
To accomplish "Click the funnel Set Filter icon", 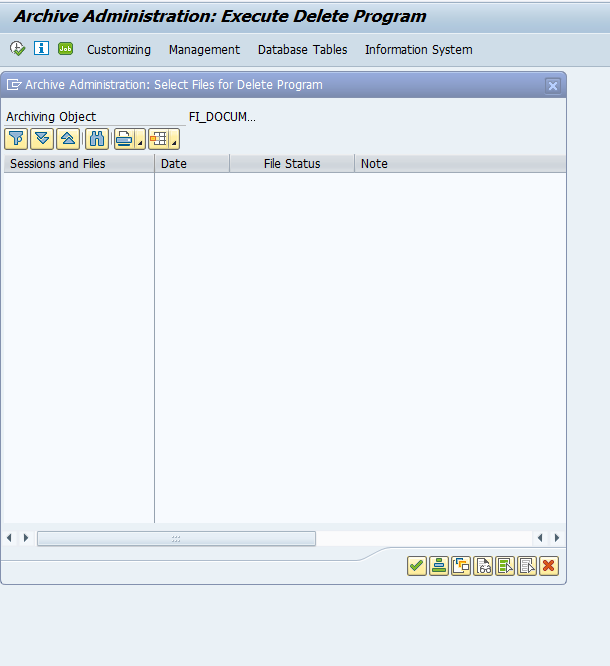I will coord(16,139).
